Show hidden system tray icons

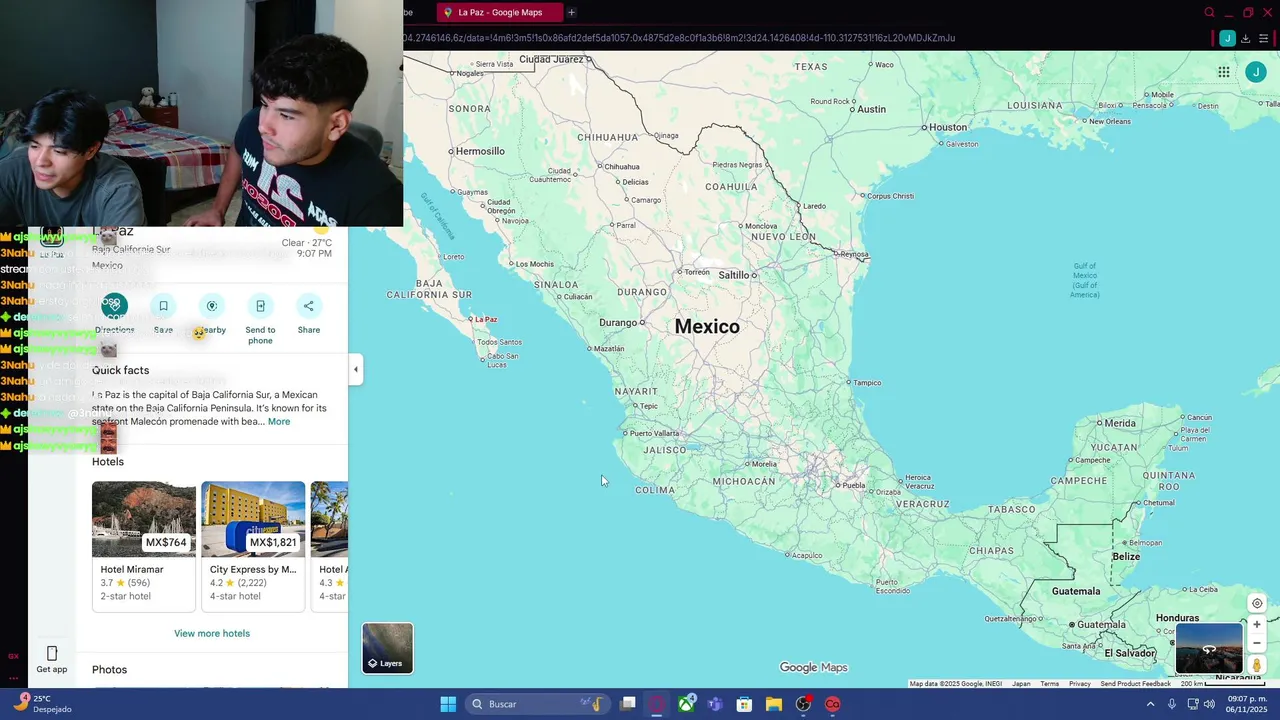pyautogui.click(x=1150, y=704)
